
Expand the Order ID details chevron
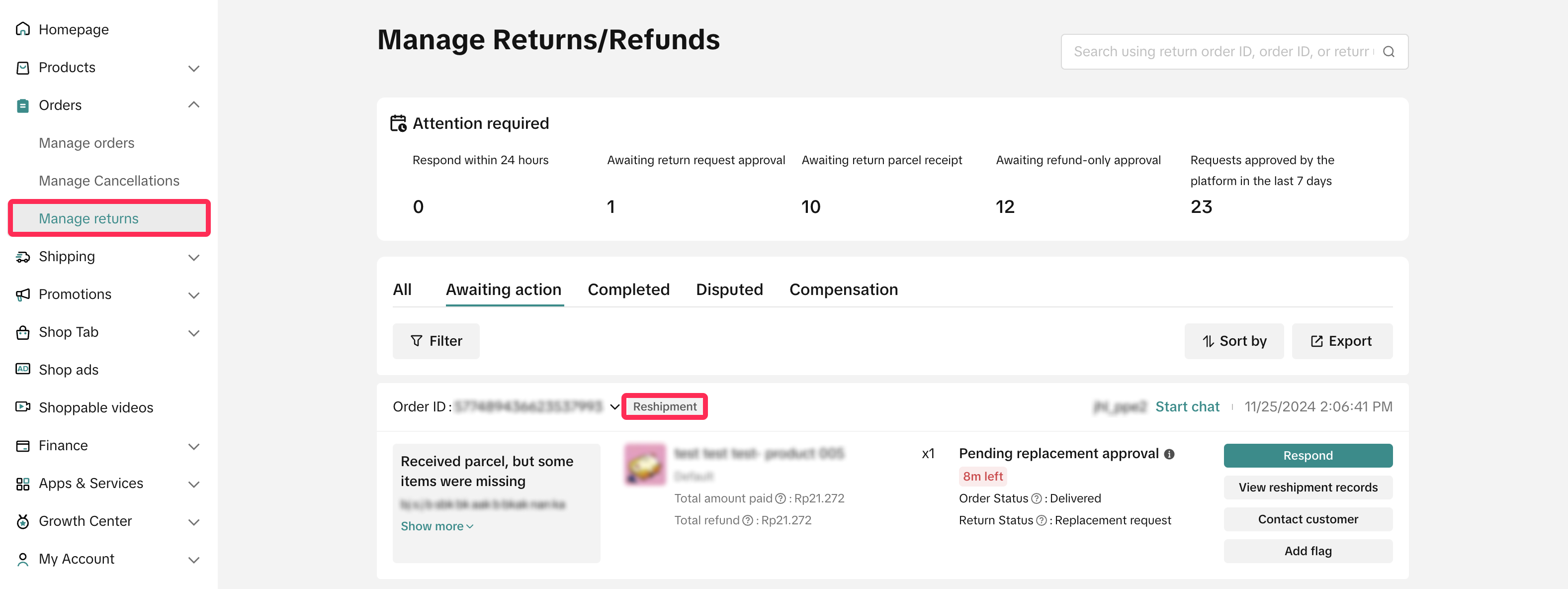(x=615, y=407)
